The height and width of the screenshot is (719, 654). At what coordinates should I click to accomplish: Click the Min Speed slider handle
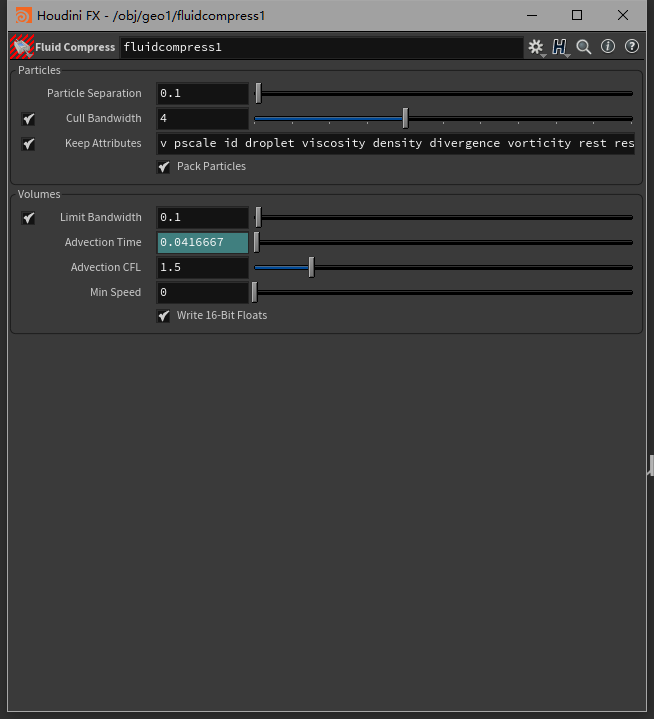pyautogui.click(x=255, y=292)
